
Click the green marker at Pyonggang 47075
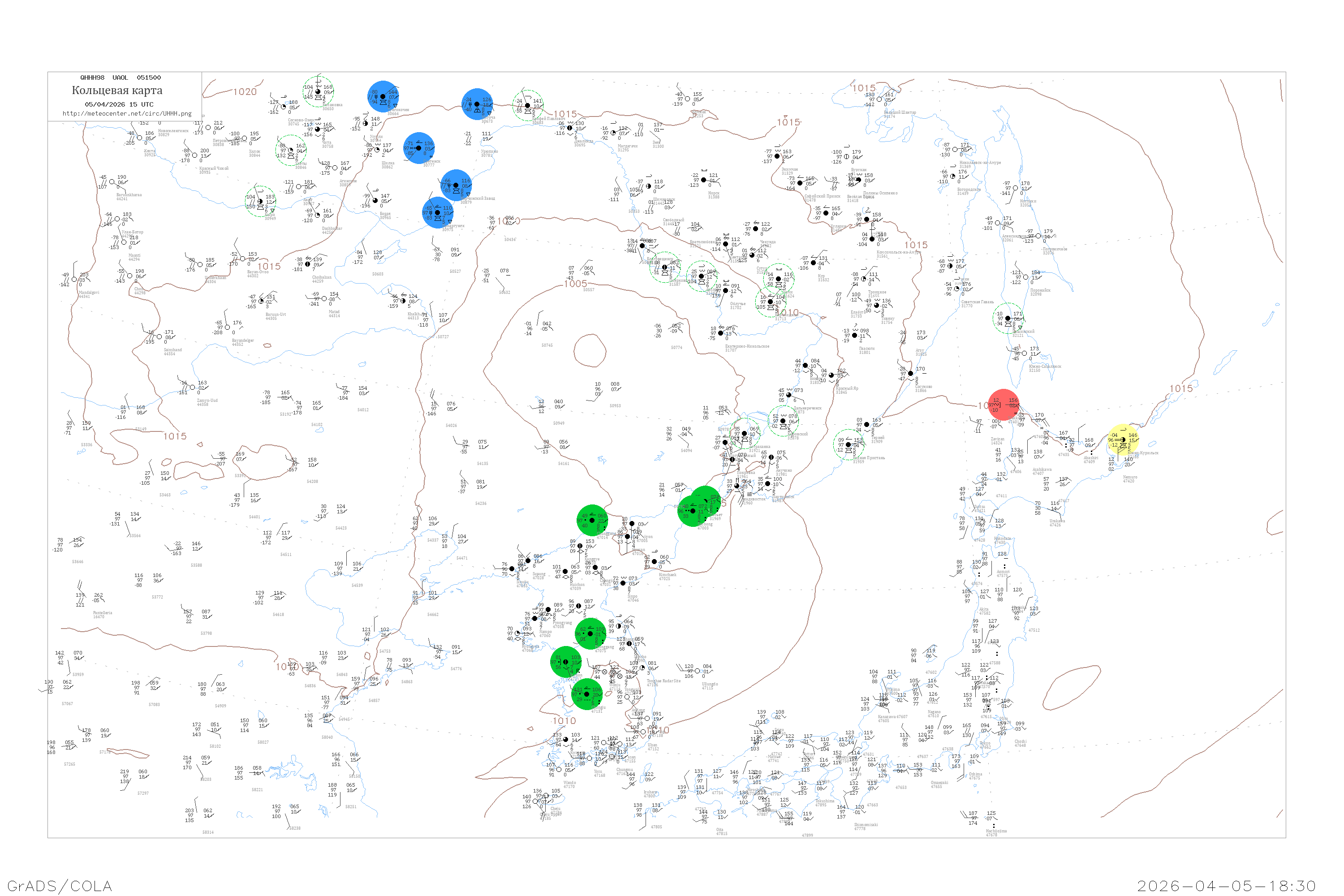(x=590, y=633)
